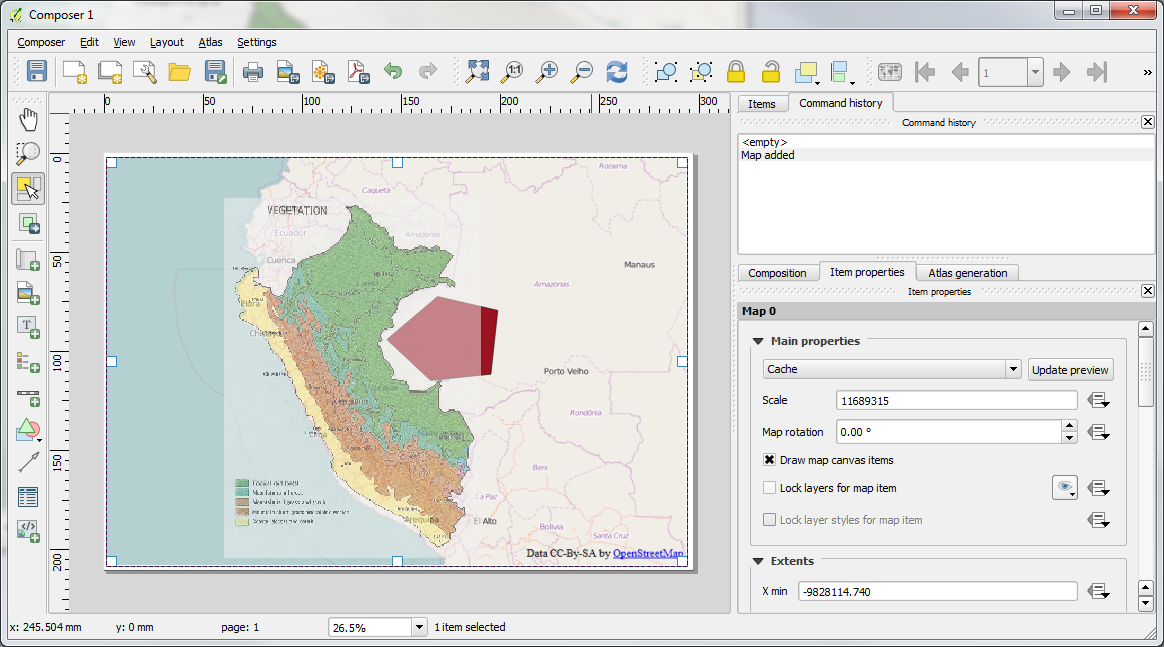This screenshot has width=1164, height=647.
Task: Select the Add arrow tool
Action: point(28,462)
